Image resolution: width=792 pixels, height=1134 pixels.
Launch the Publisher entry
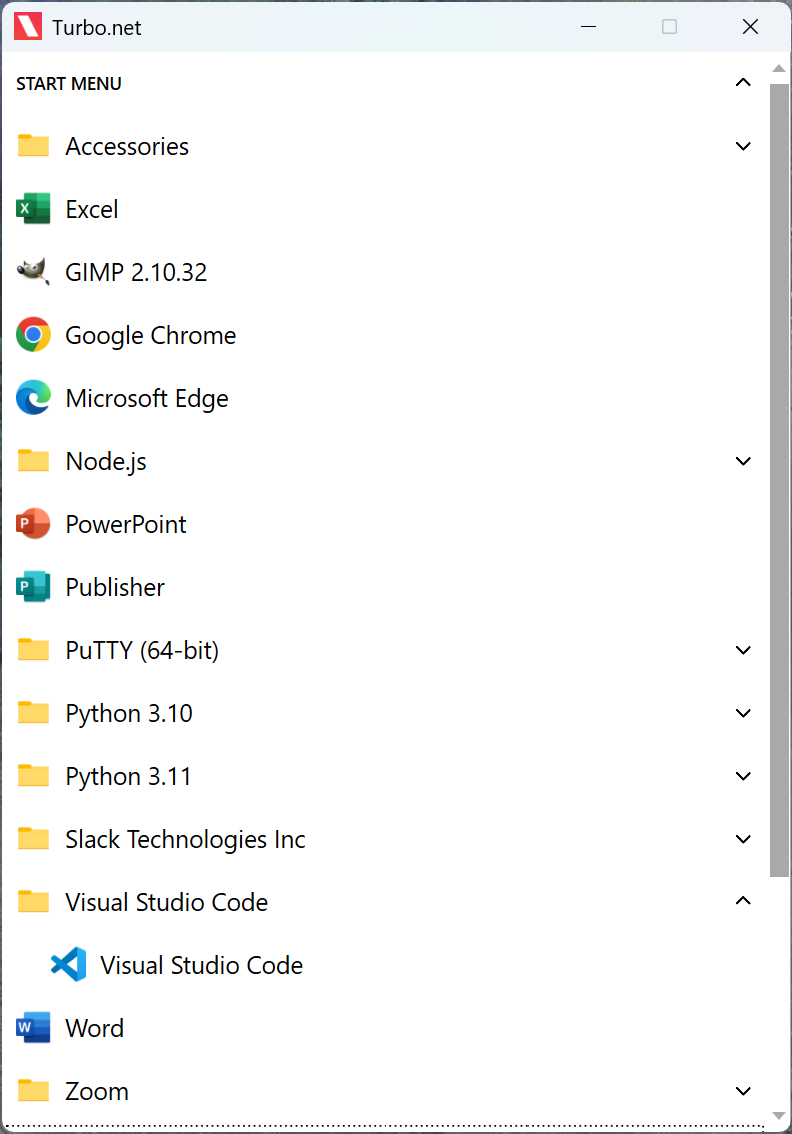(x=115, y=587)
